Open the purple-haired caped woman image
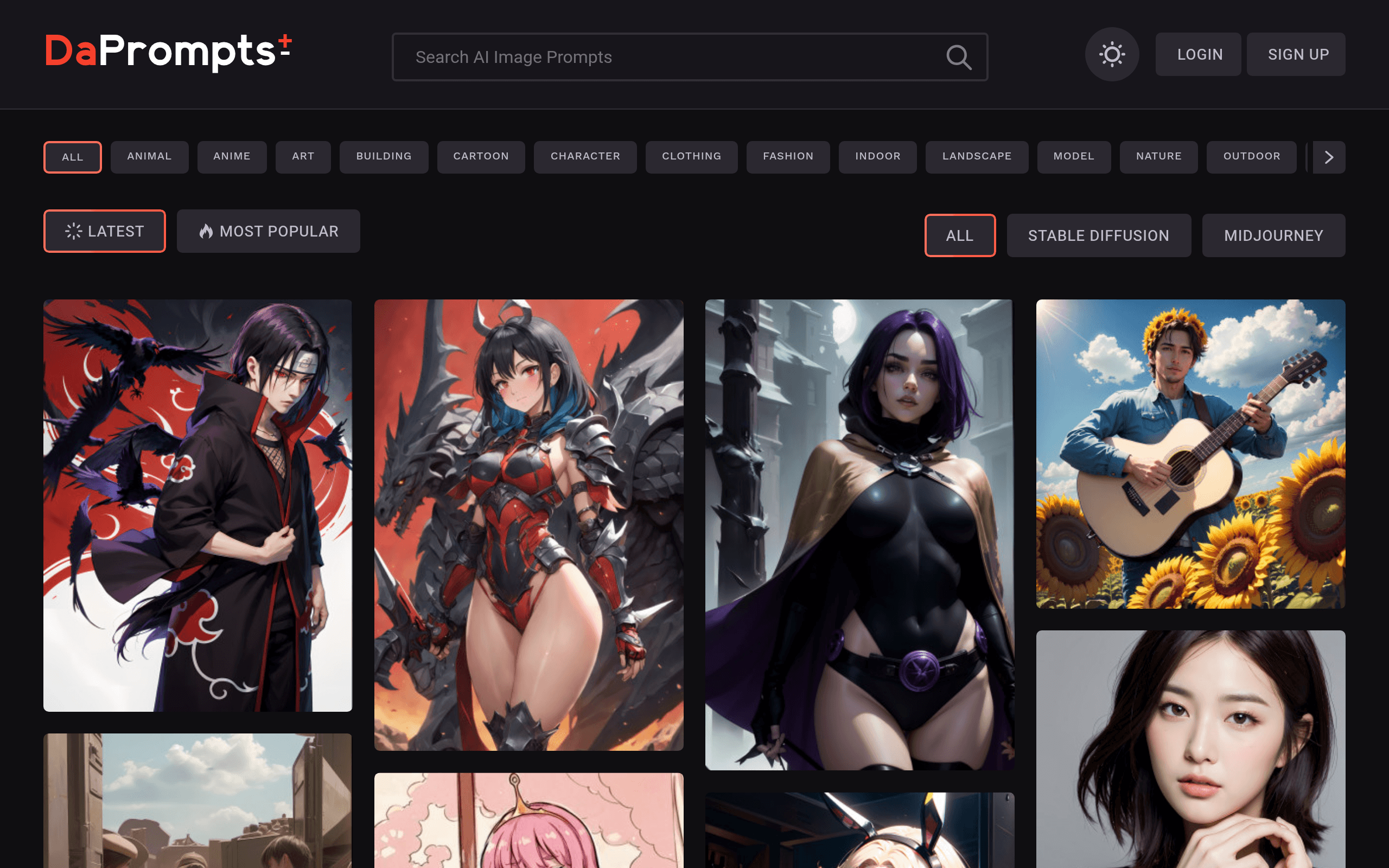 click(x=859, y=534)
